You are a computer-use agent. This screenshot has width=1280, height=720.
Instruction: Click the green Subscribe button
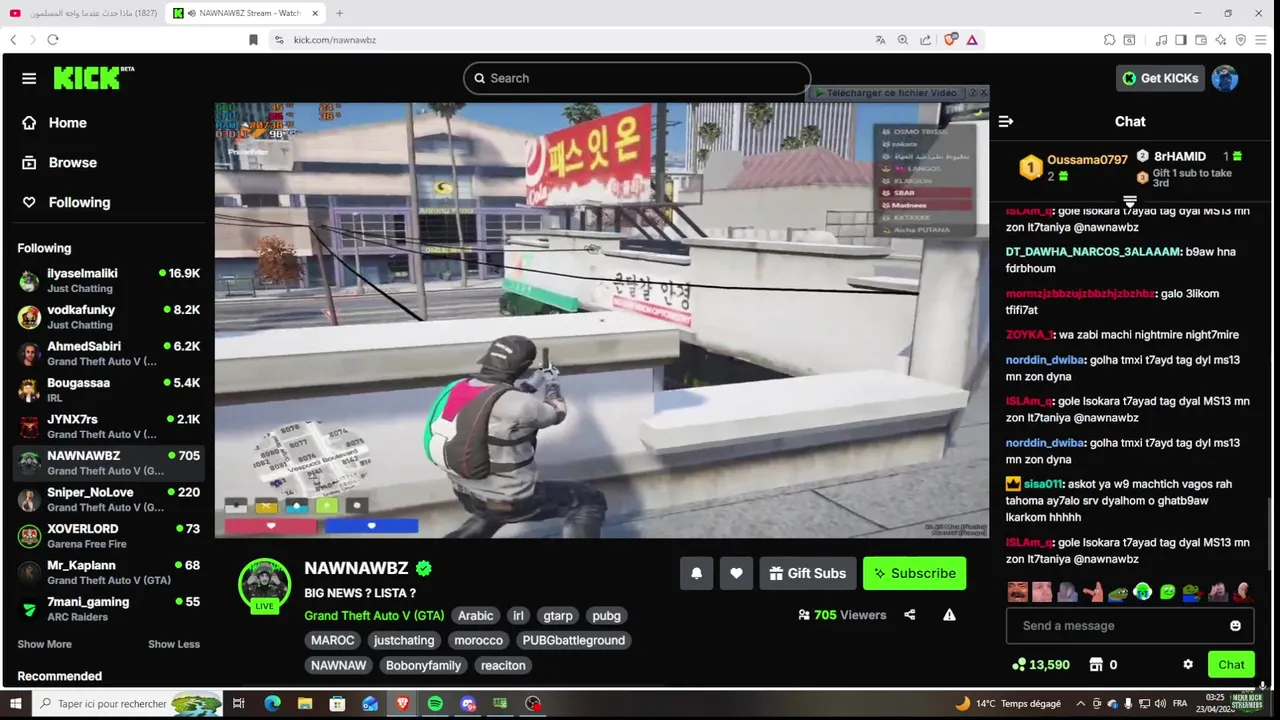pos(914,573)
